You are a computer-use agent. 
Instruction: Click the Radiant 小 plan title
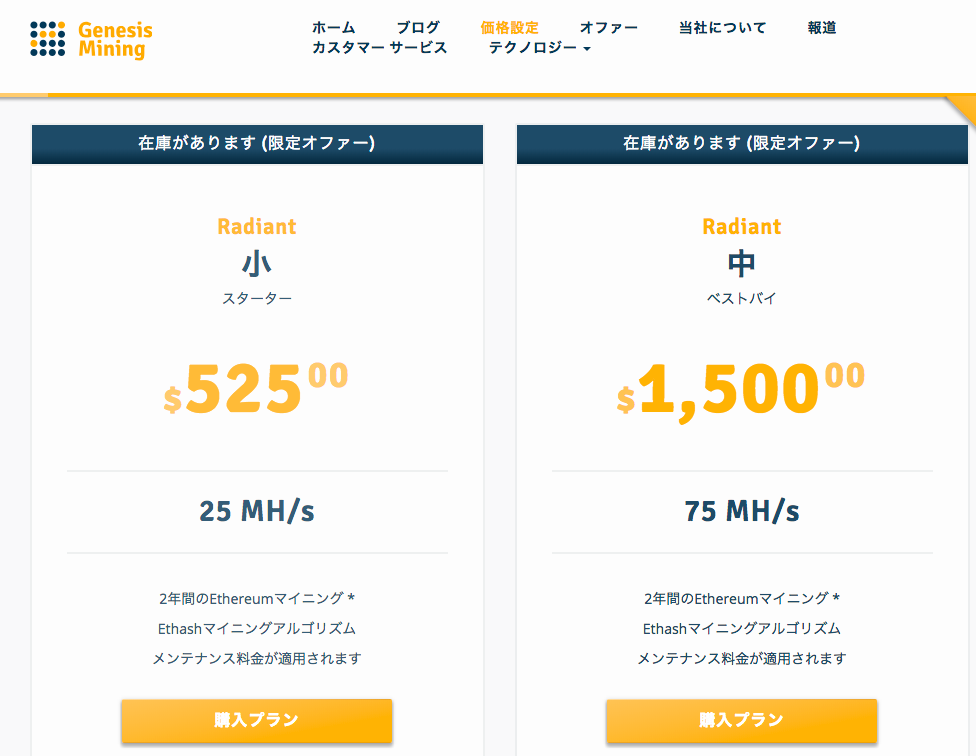coord(256,247)
